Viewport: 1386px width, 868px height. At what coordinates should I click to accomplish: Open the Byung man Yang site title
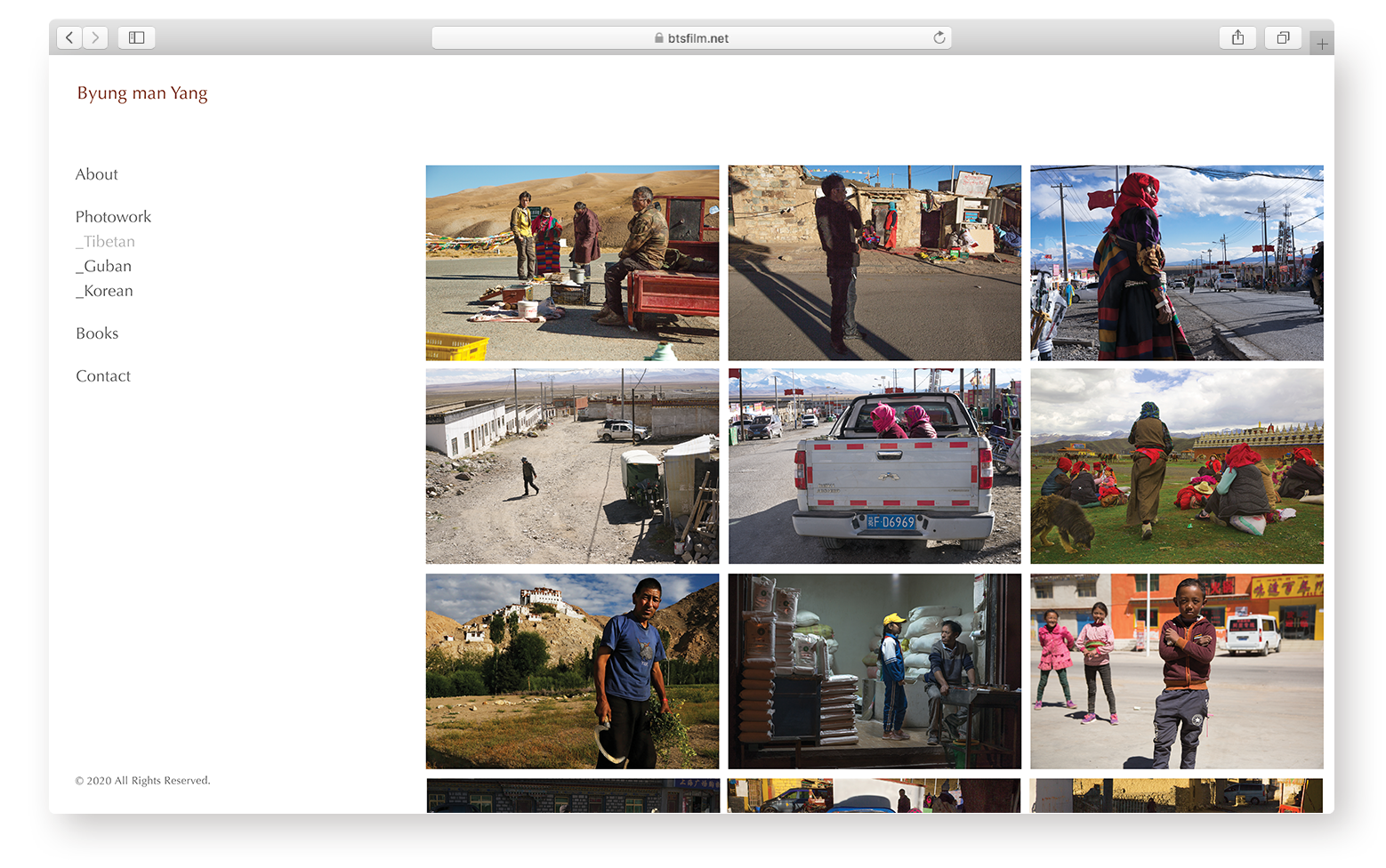142,93
